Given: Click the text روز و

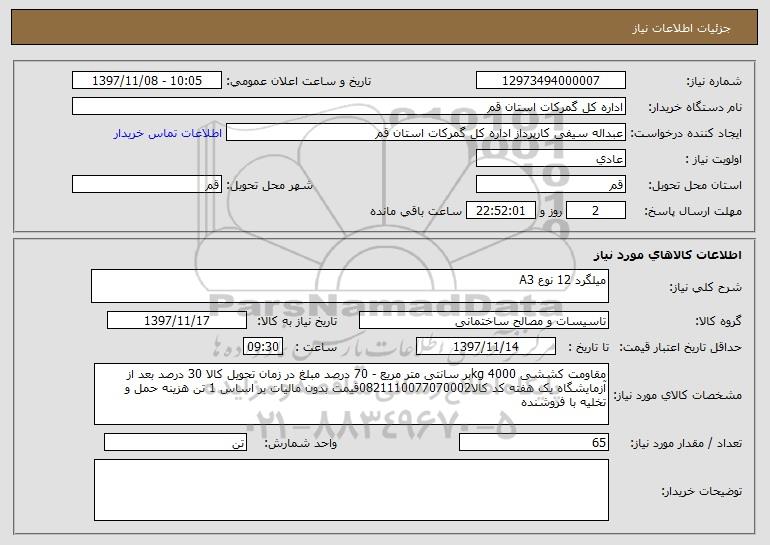Looking at the screenshot, I should 550,212.
